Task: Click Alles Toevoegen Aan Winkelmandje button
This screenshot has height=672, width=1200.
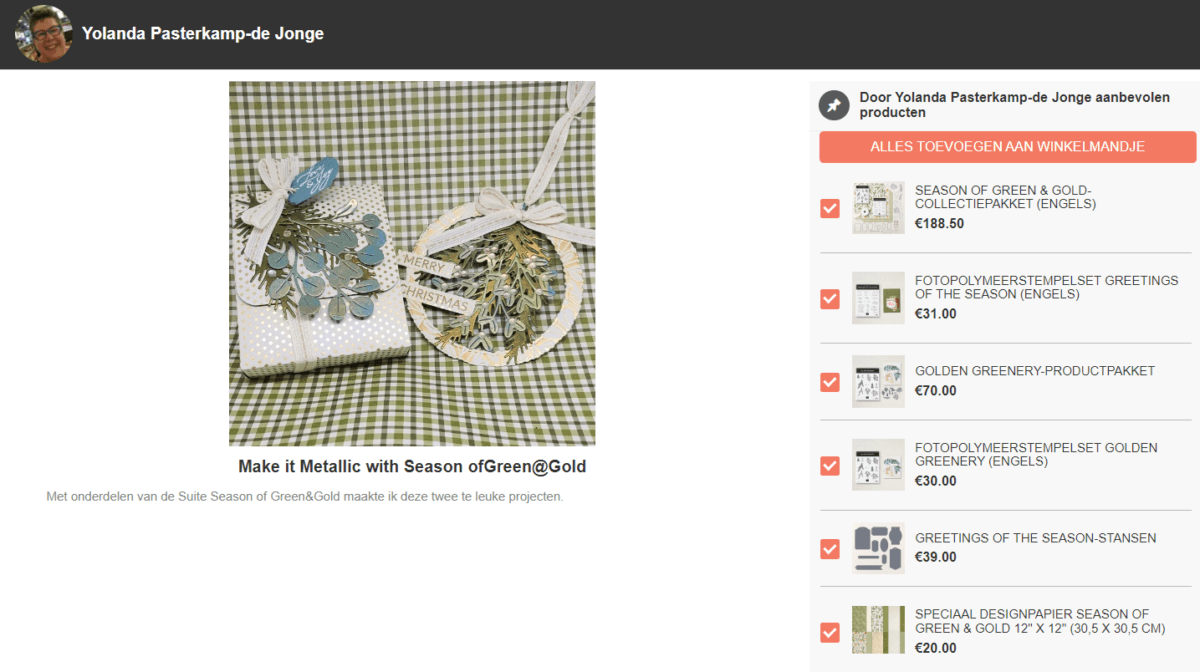Action: pos(1007,147)
